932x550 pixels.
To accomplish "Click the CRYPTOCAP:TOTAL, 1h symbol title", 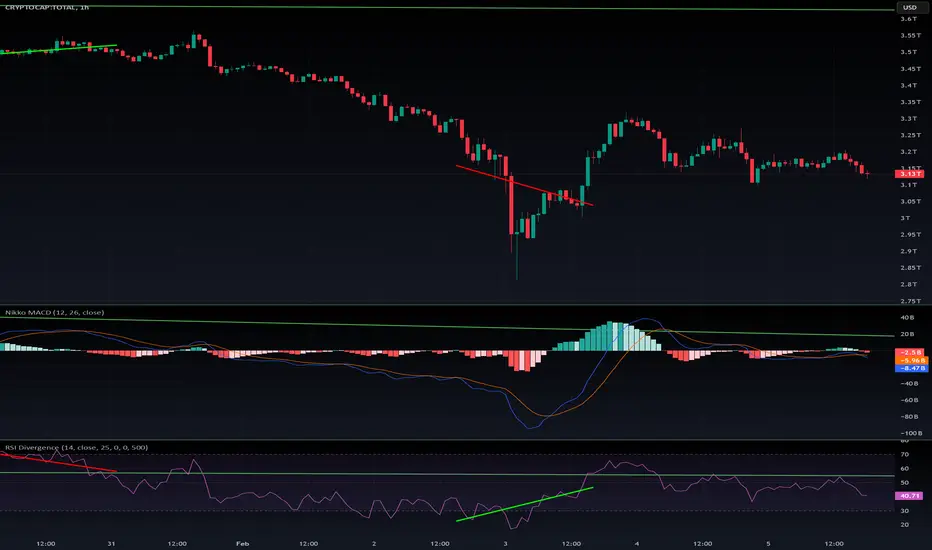I will [47, 7].
